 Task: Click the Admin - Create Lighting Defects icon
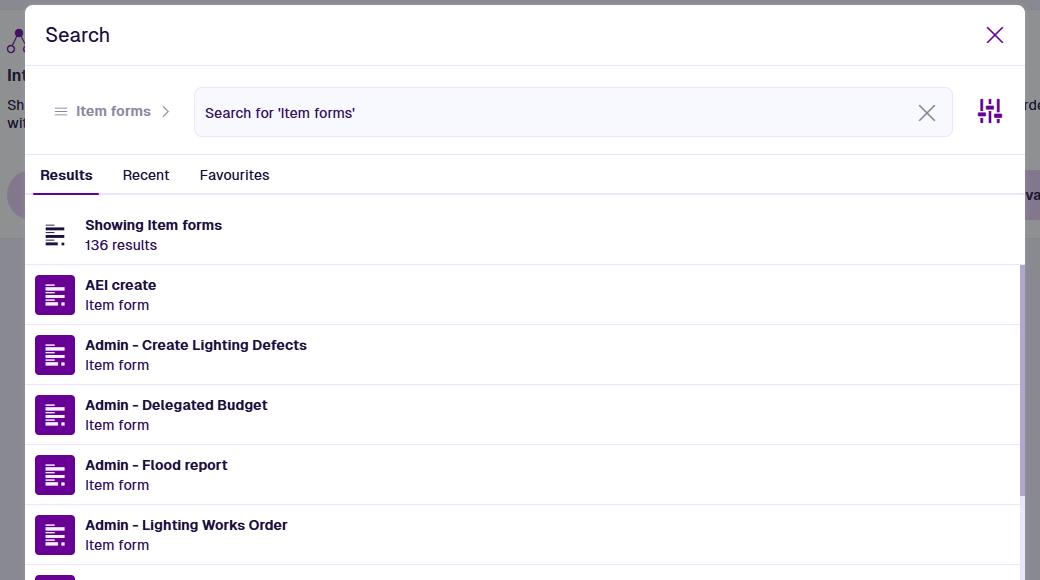point(55,355)
